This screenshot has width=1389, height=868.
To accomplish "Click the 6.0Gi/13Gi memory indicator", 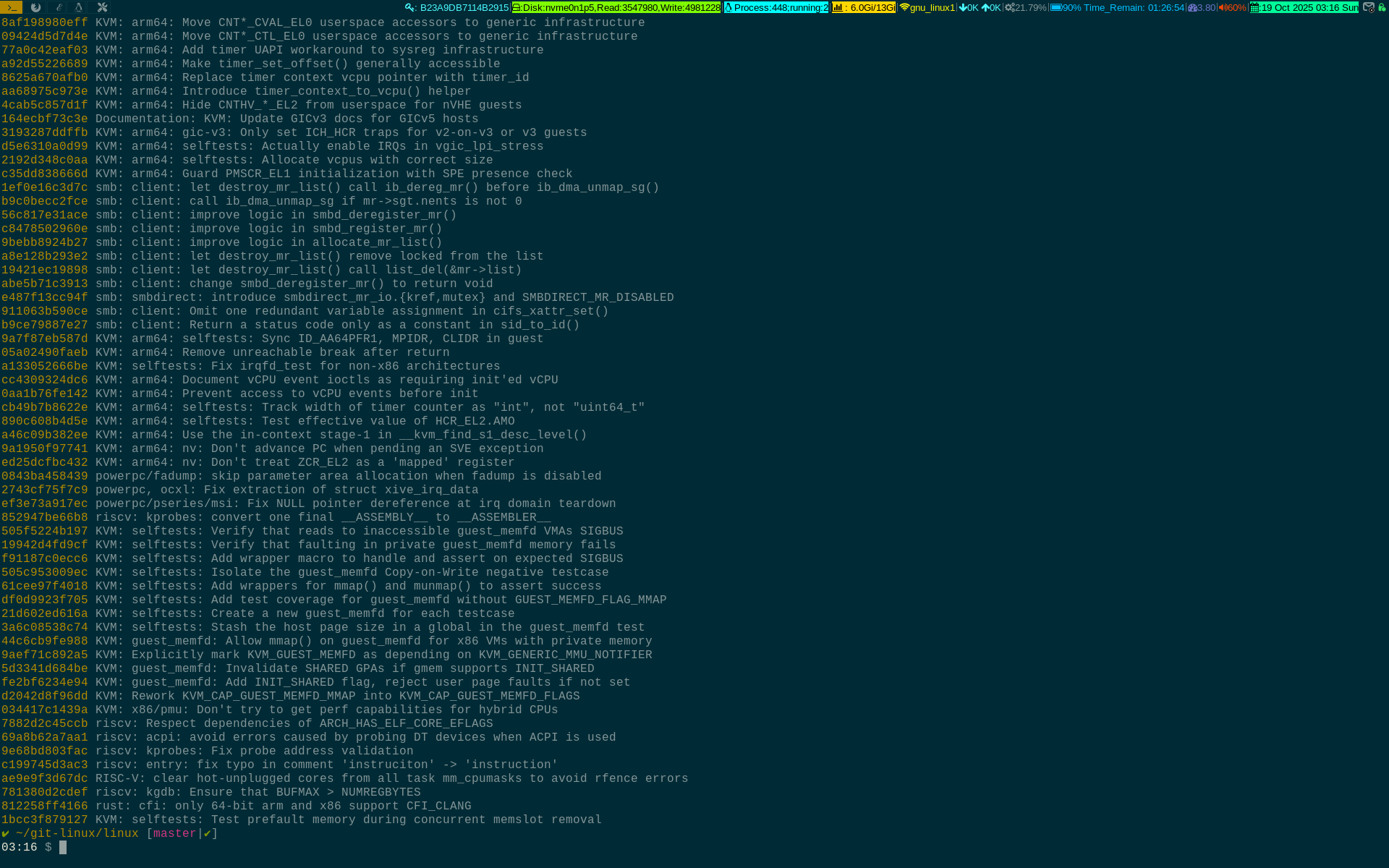I will point(864,7).
